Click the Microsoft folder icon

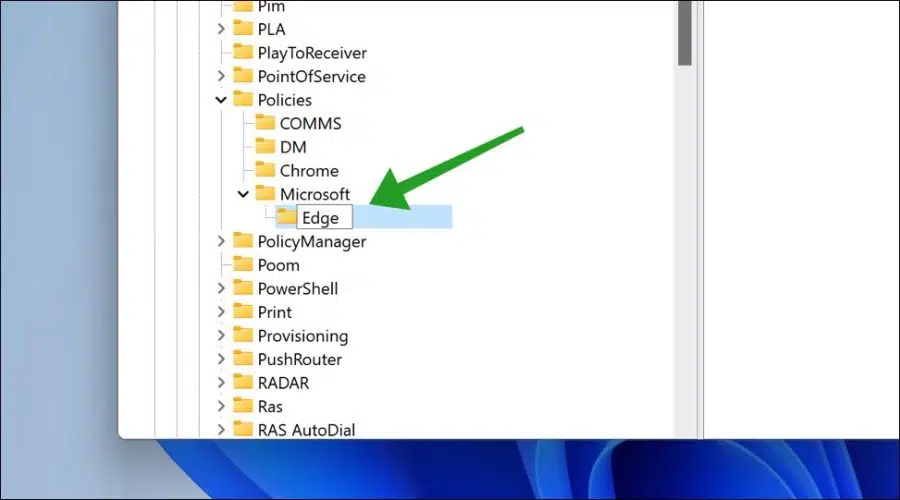265,193
